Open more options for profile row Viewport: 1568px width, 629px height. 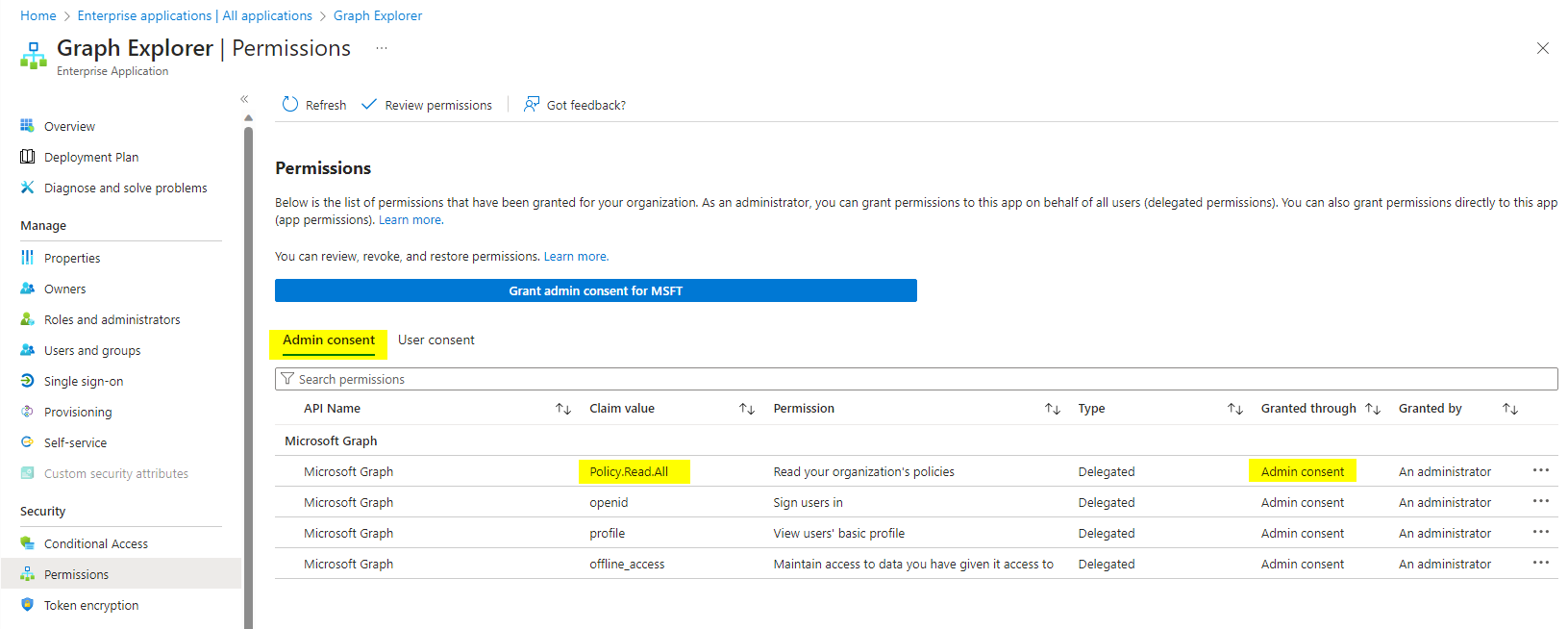click(x=1541, y=532)
